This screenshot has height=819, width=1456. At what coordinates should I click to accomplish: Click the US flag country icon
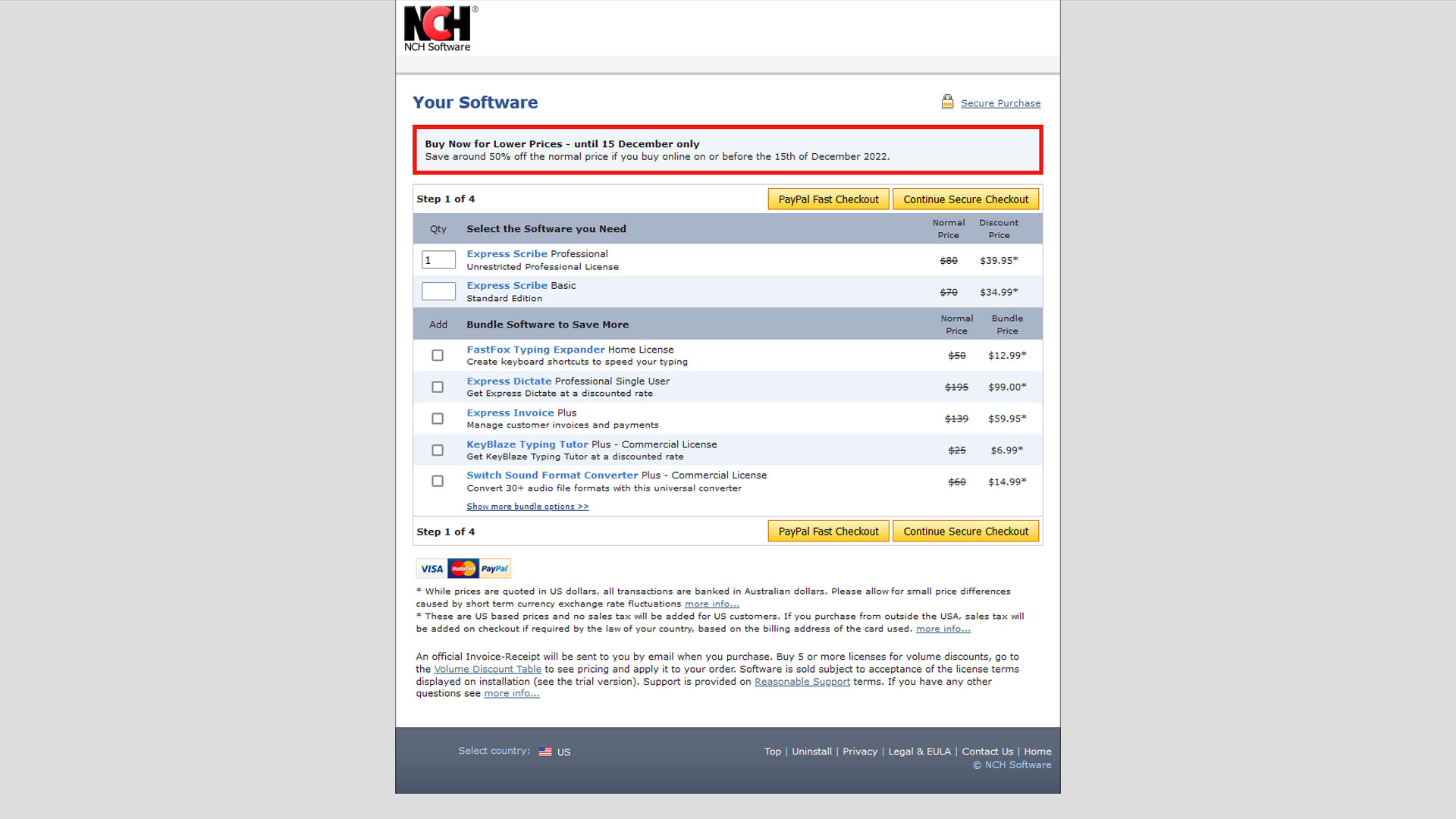(545, 752)
